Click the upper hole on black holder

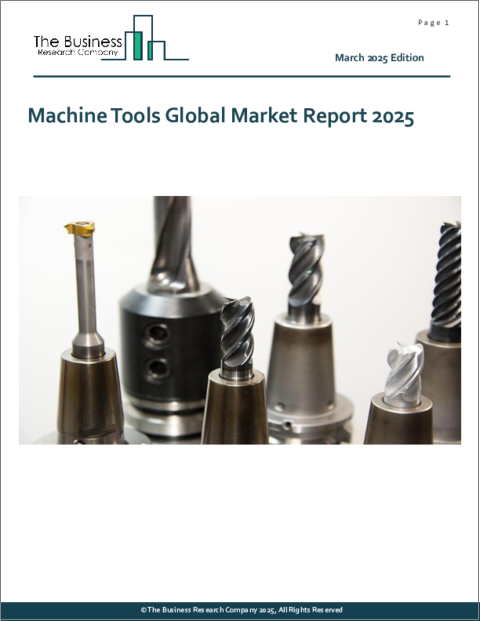point(156,333)
